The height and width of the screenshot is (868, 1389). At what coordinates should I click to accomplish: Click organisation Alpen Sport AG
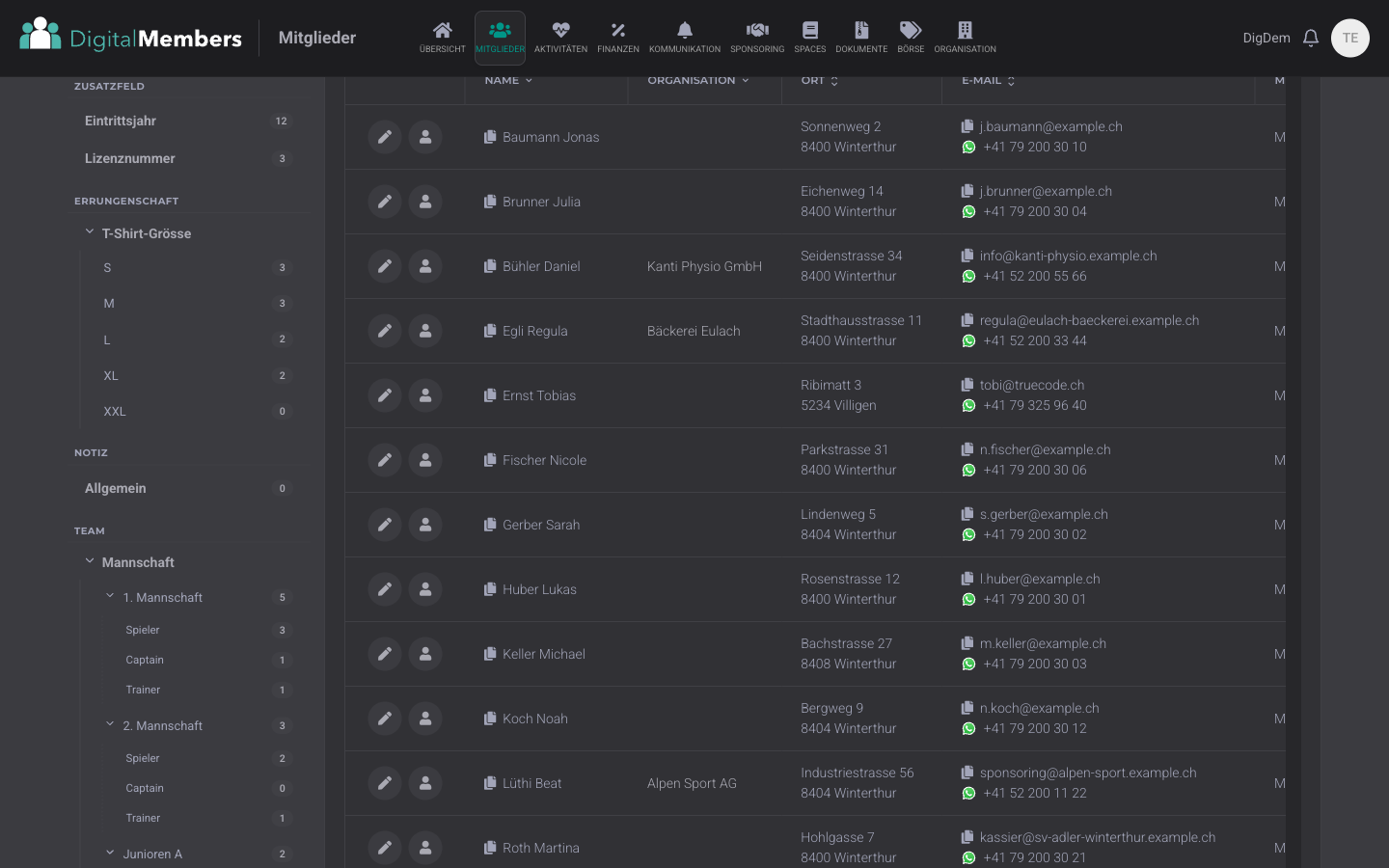coord(692,783)
